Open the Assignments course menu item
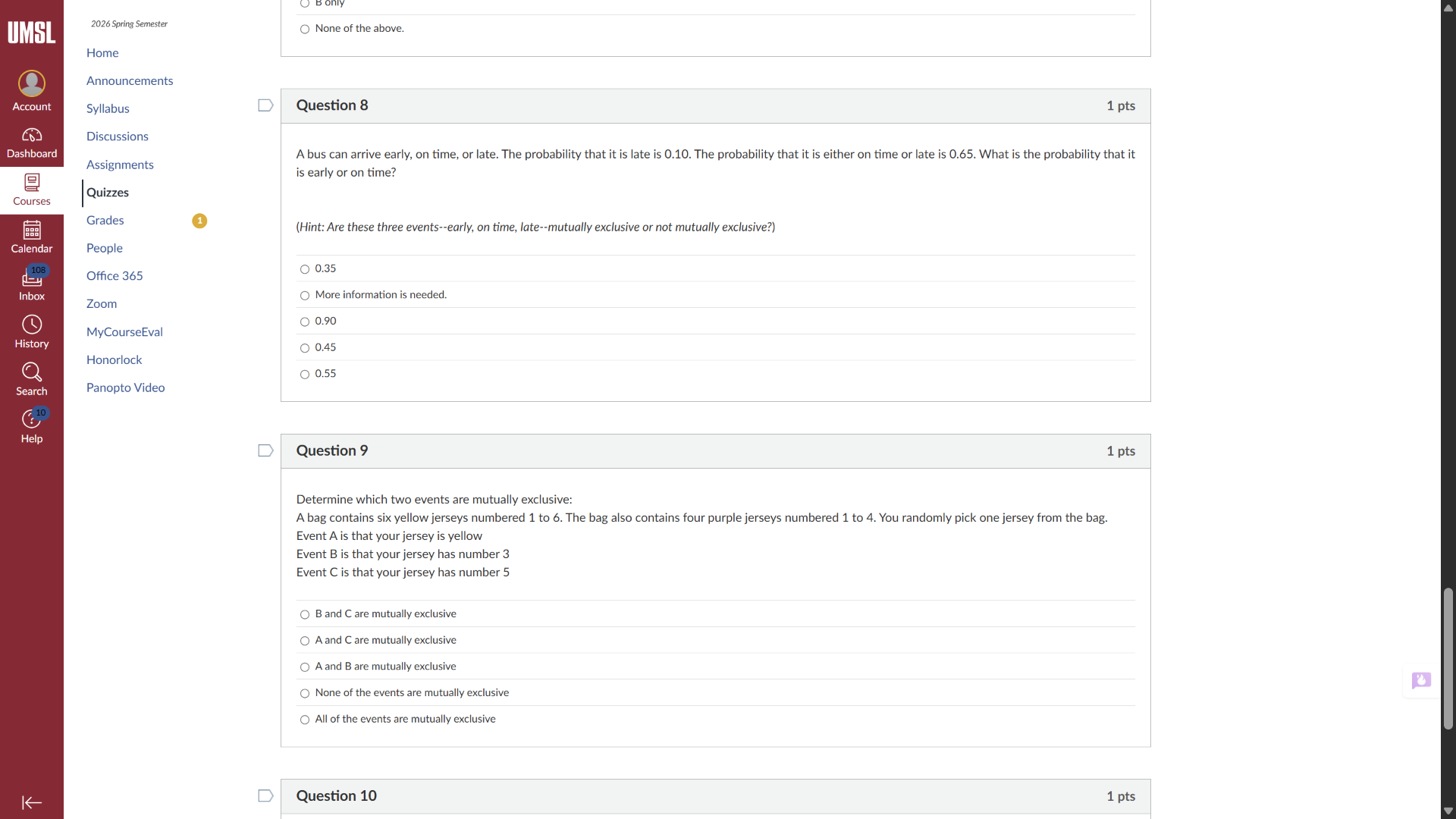The width and height of the screenshot is (1456, 819). coord(120,165)
